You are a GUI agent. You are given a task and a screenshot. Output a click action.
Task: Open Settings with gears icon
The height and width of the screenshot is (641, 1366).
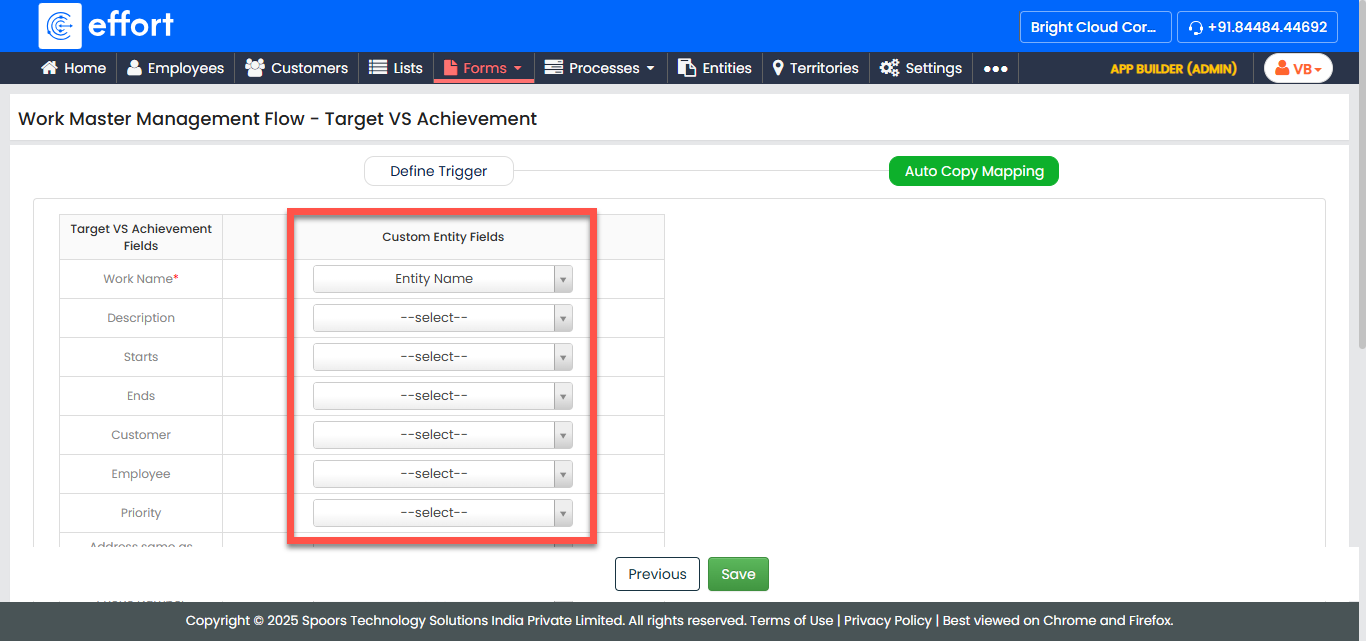(921, 68)
